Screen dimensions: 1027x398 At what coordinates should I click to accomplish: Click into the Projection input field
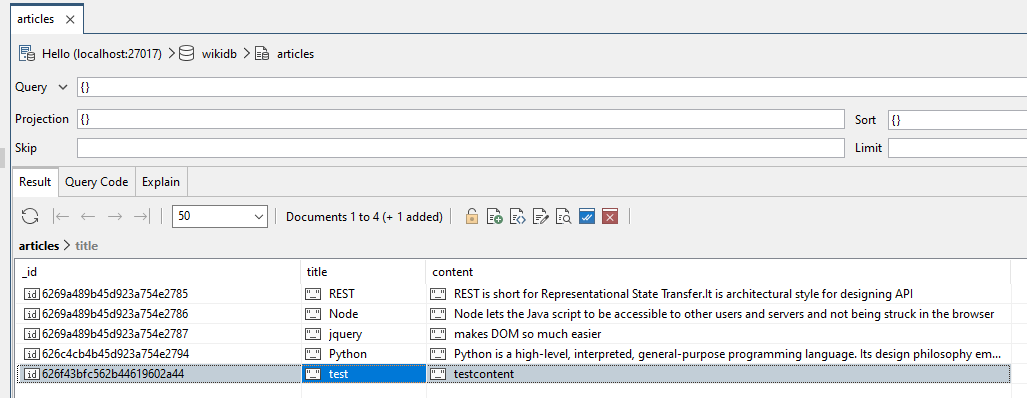tap(460, 120)
